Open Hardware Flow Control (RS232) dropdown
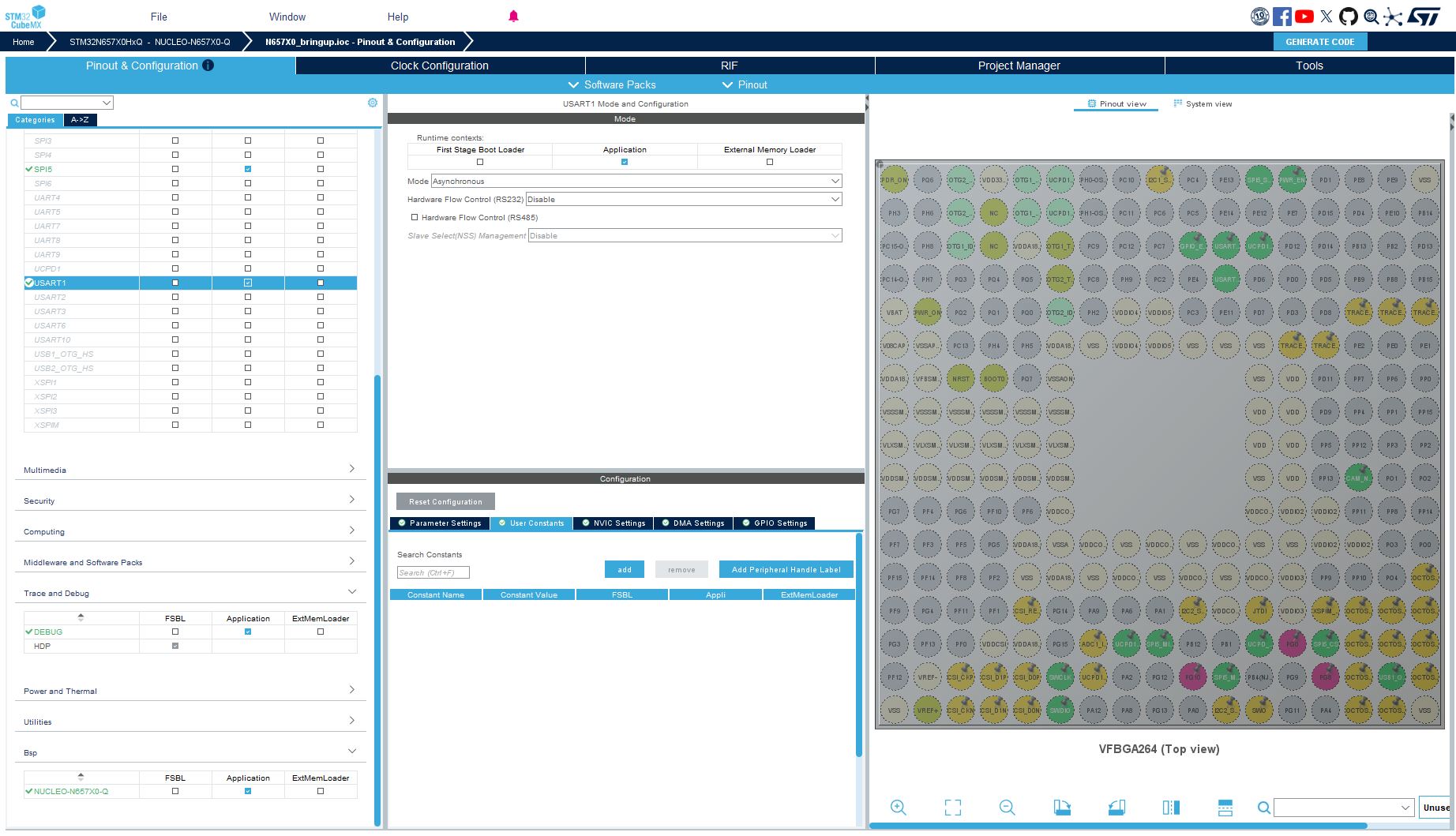1456x836 pixels. [683, 199]
